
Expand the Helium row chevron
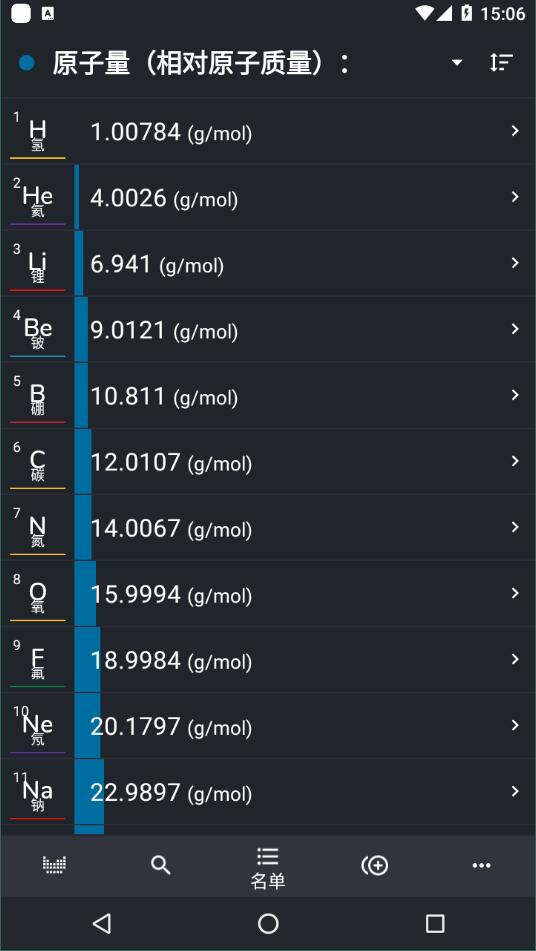pos(515,197)
